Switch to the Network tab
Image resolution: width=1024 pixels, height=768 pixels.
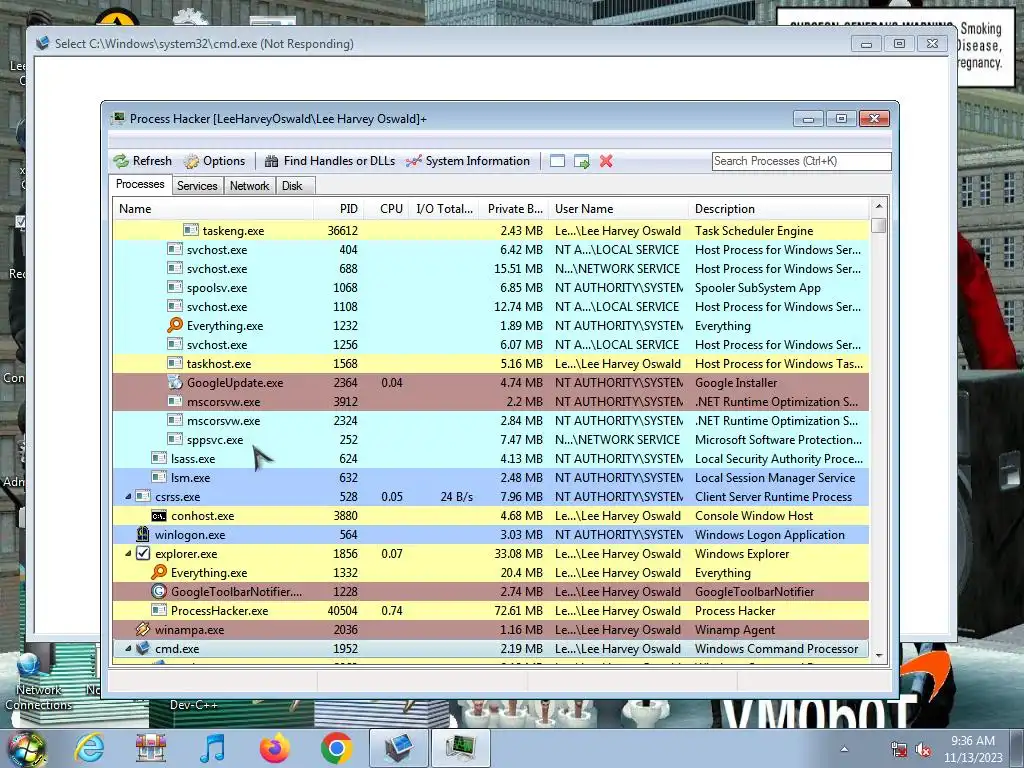point(249,186)
